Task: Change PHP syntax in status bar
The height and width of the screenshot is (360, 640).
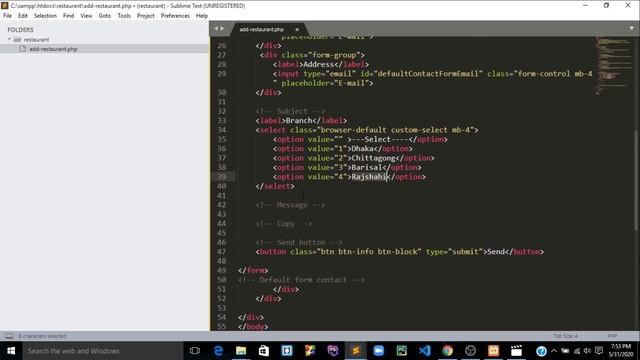Action: click(x=612, y=336)
